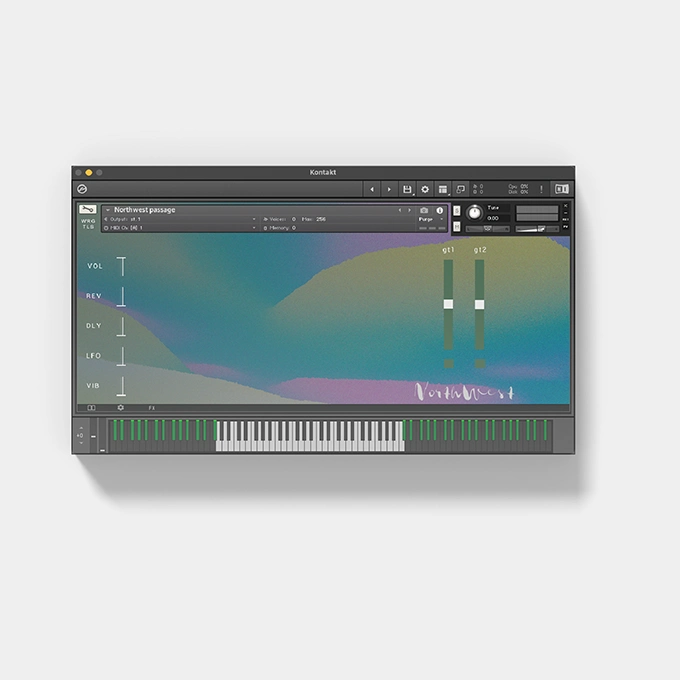Open the FX tab in the instrument footer
Screen dimensions: 680x680
coord(152,408)
